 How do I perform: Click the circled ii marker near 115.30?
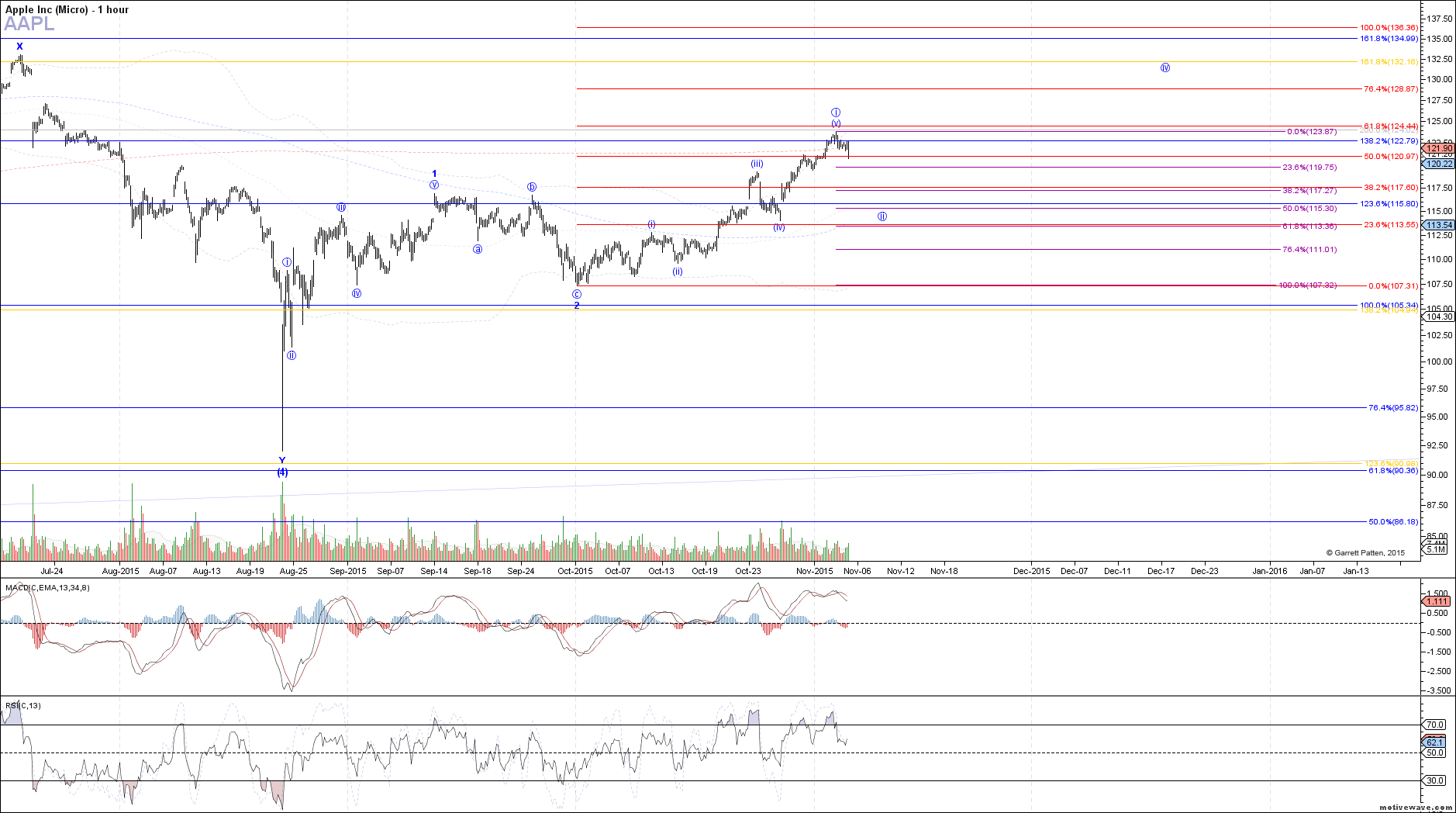tap(882, 216)
